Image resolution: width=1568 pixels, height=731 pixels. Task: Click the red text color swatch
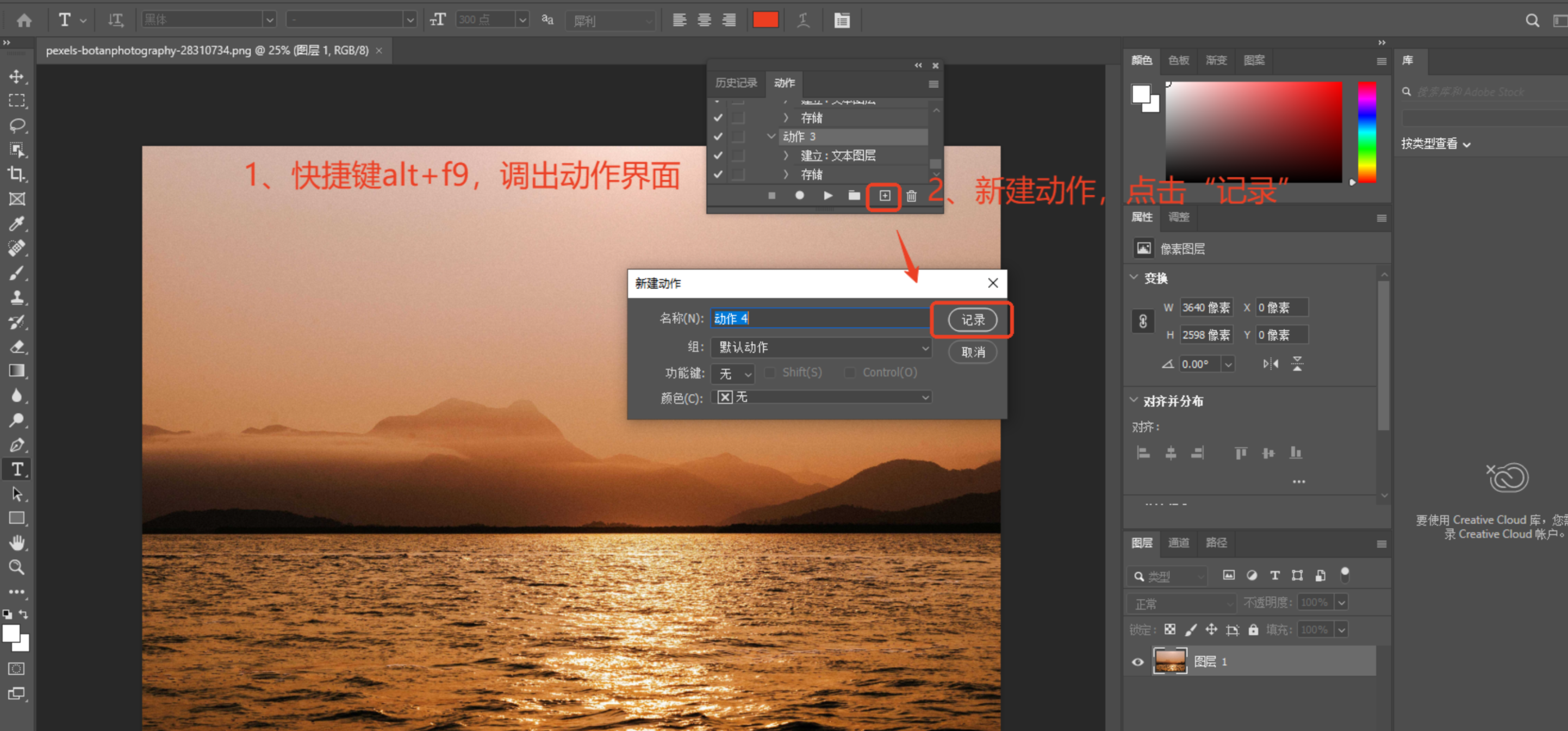coord(765,20)
